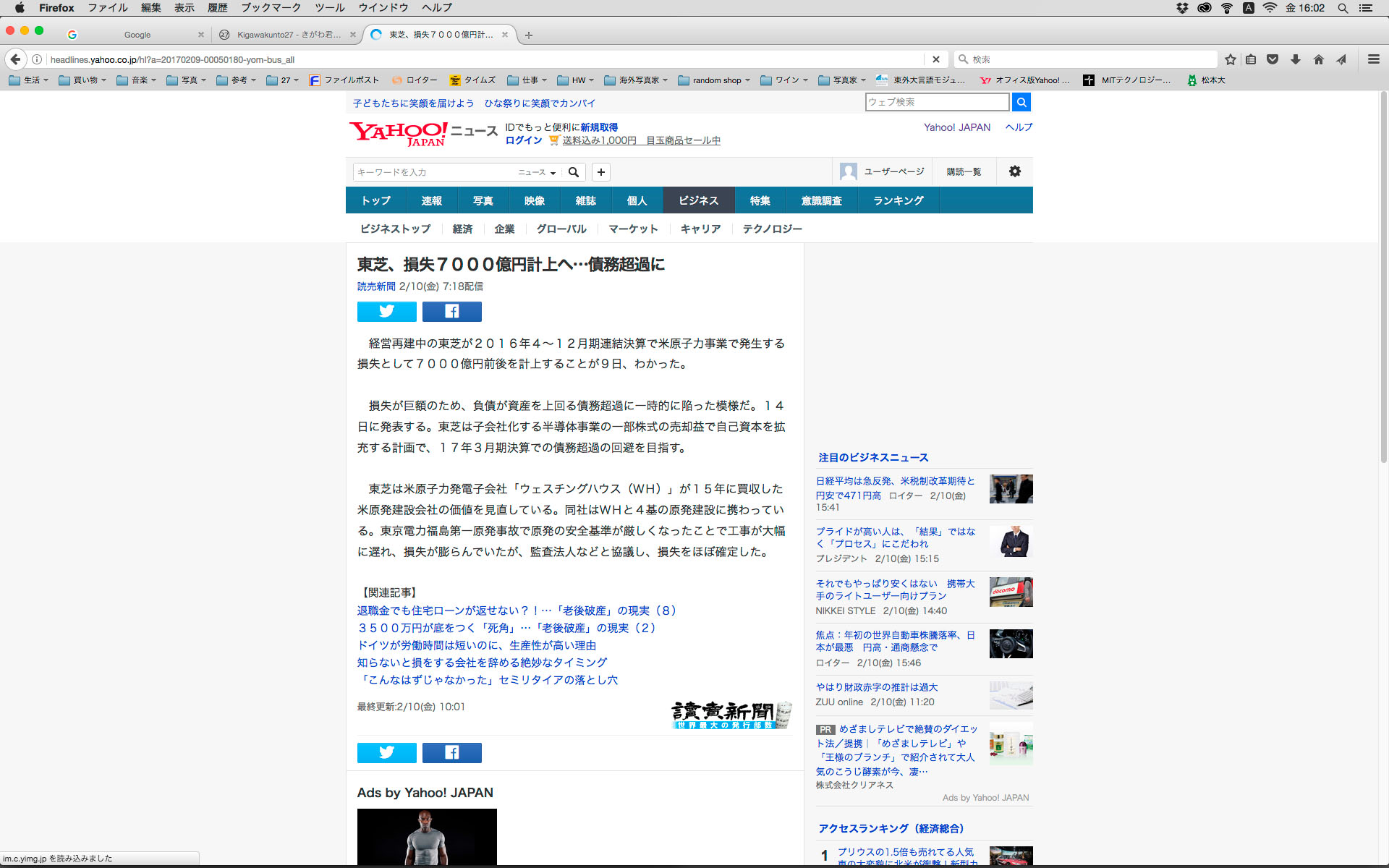Click the Facebook share button under headline
Image resolution: width=1389 pixels, height=868 pixels.
coord(451,312)
